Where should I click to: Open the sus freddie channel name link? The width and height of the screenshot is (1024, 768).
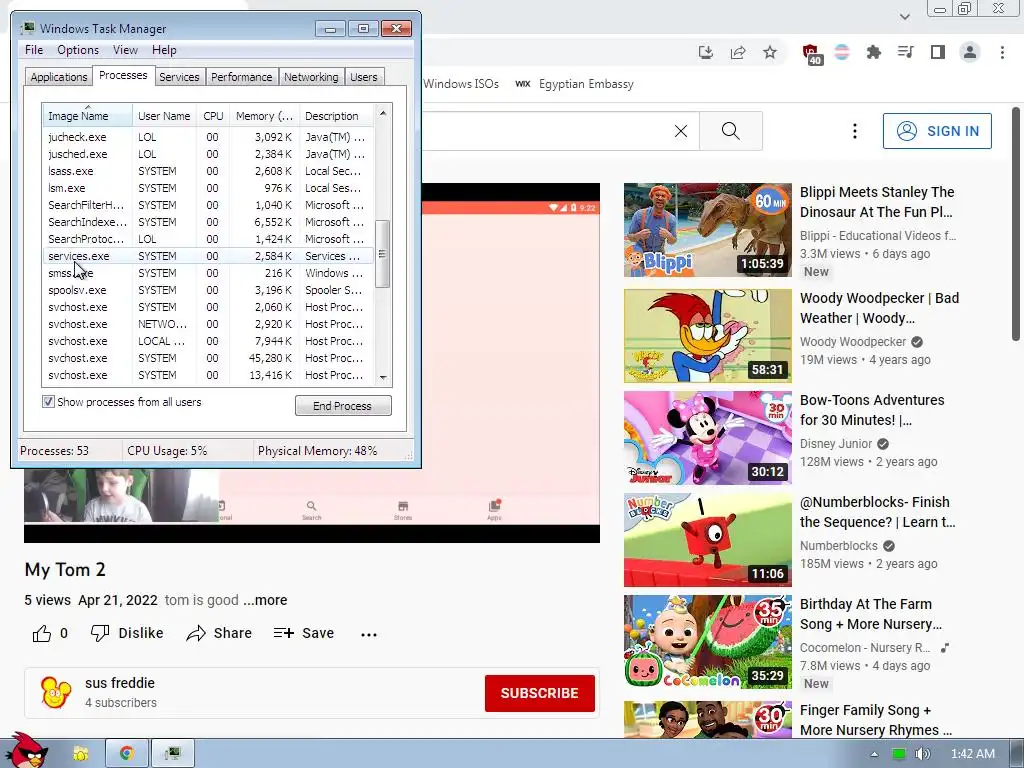[x=120, y=682]
